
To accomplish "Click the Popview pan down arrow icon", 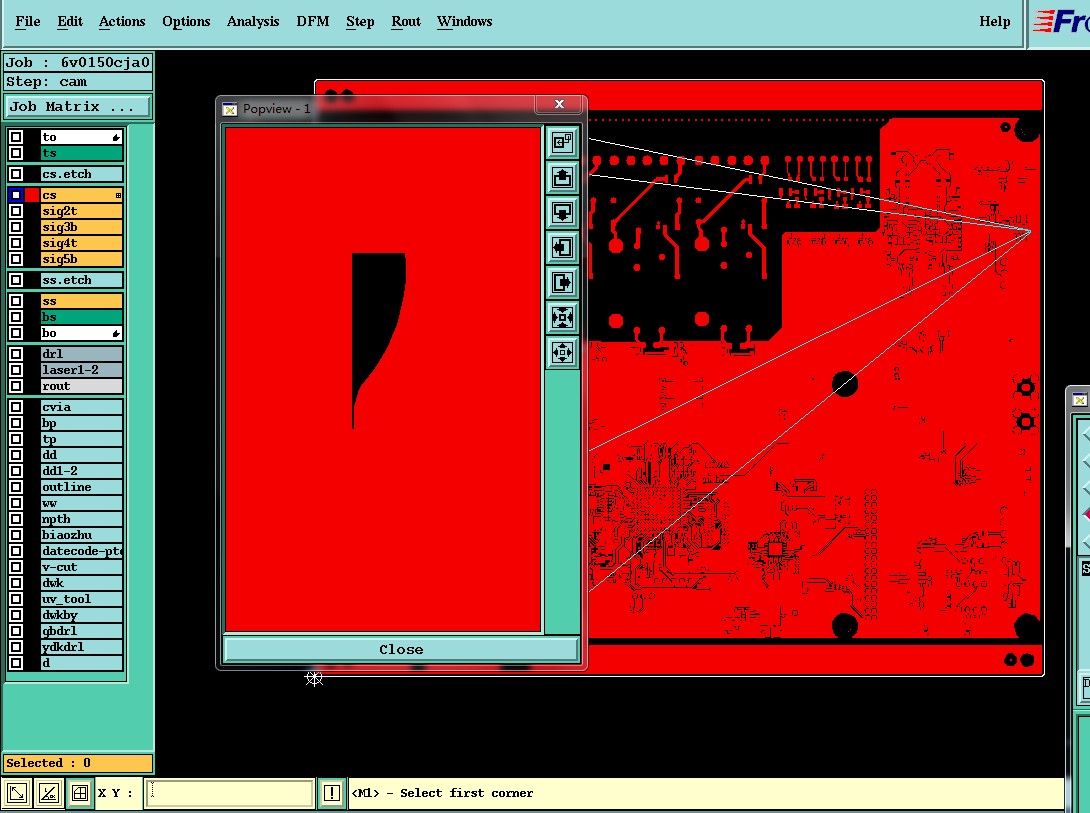I will pyautogui.click(x=562, y=212).
